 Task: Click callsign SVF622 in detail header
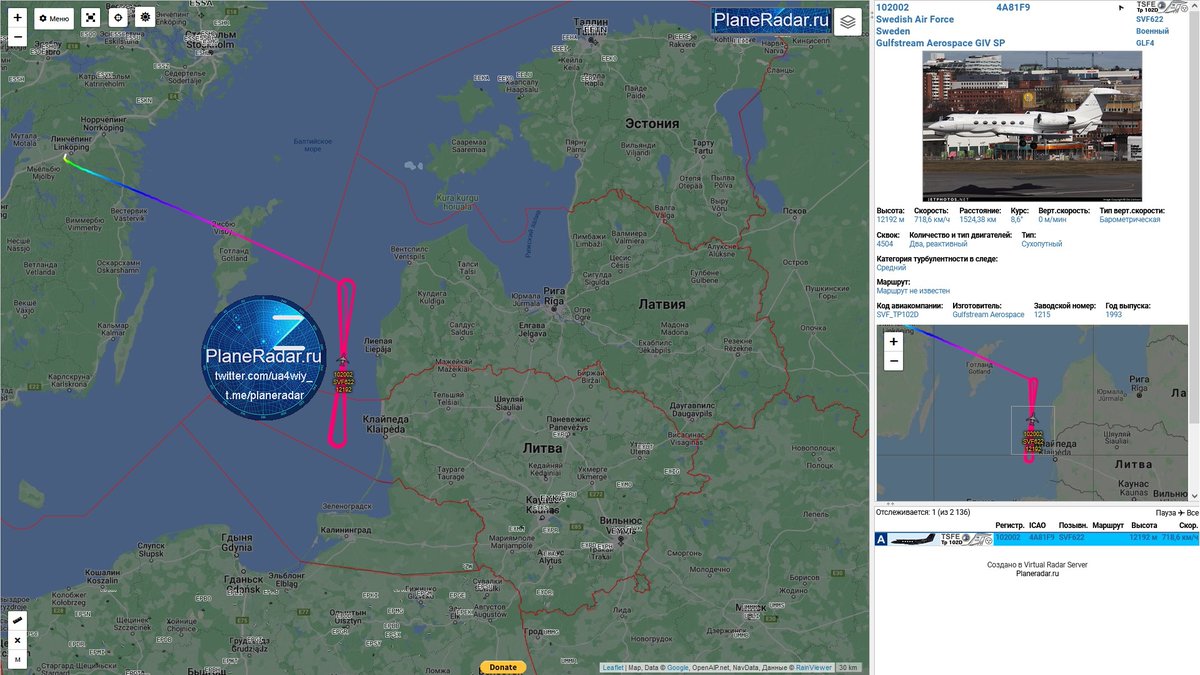coord(1150,19)
